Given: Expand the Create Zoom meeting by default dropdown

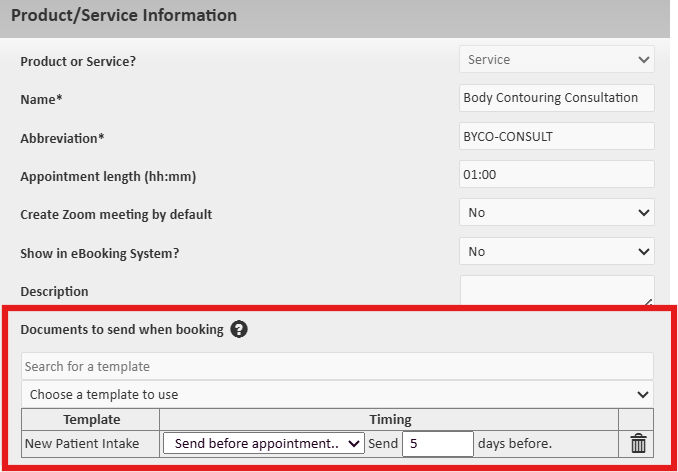Looking at the screenshot, I should [x=556, y=213].
